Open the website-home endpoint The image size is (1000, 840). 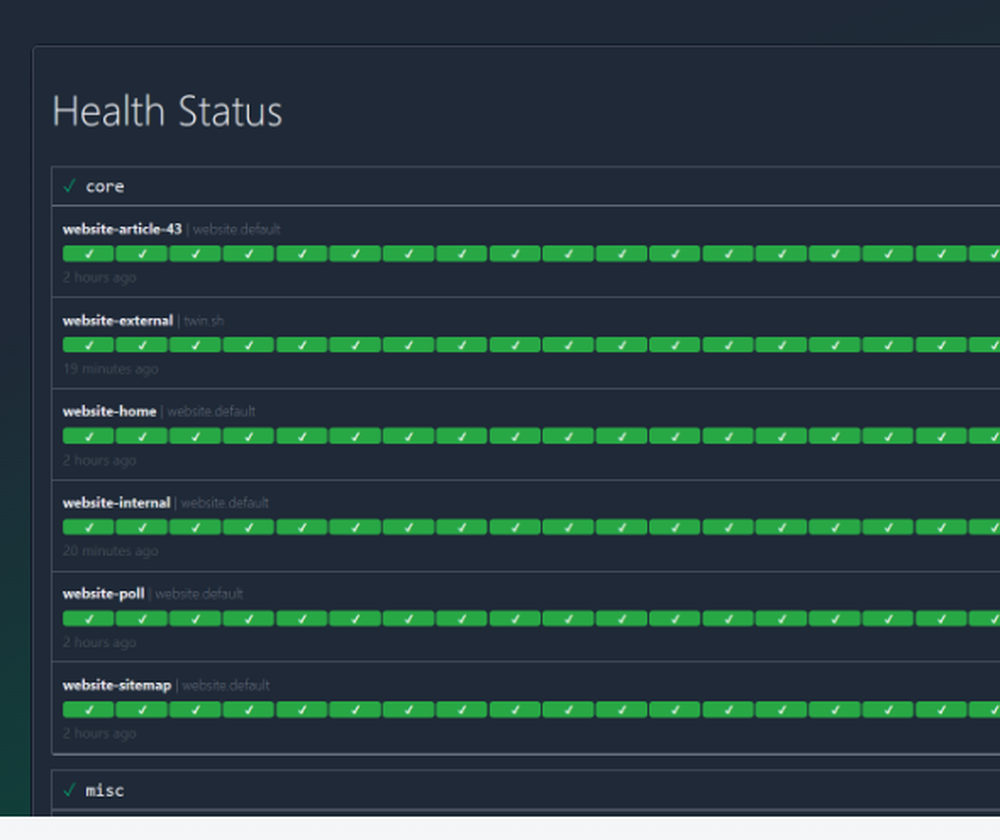110,411
